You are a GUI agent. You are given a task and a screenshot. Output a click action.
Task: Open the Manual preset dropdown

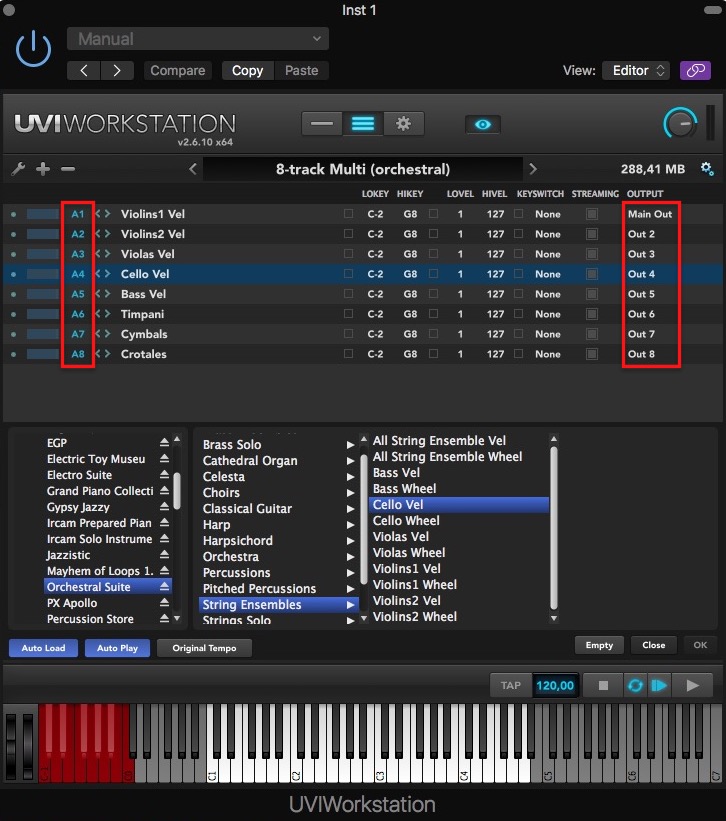[198, 39]
